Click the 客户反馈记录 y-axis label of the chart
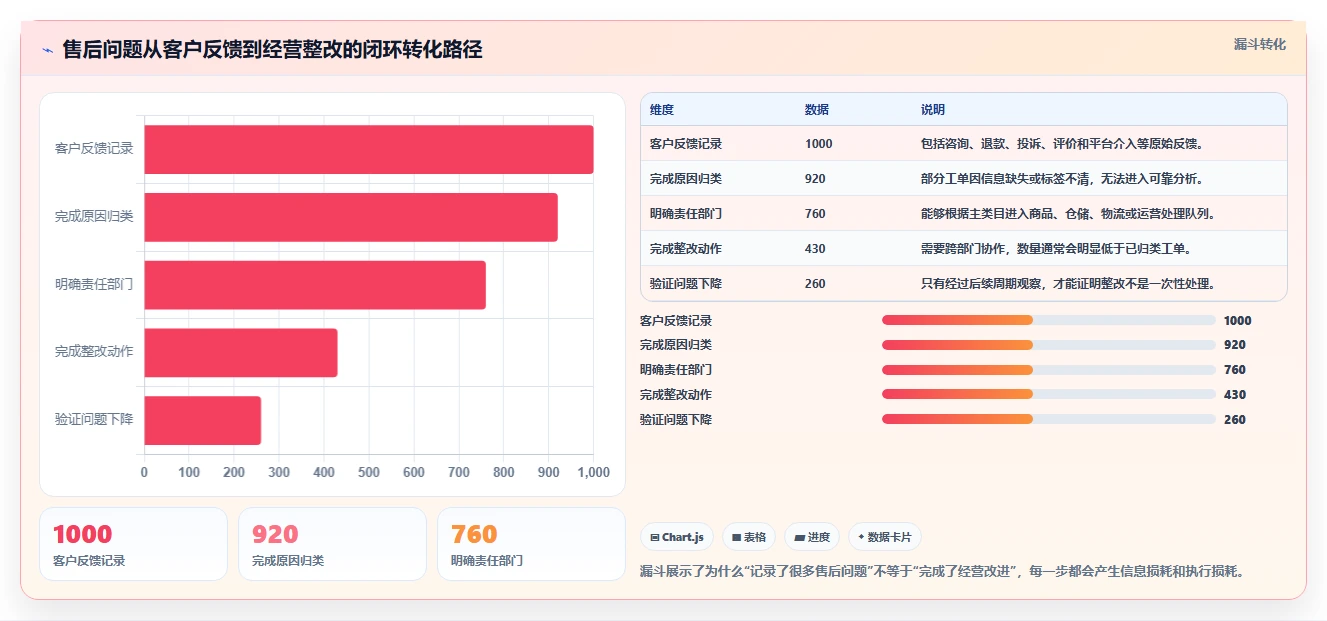 (x=94, y=149)
